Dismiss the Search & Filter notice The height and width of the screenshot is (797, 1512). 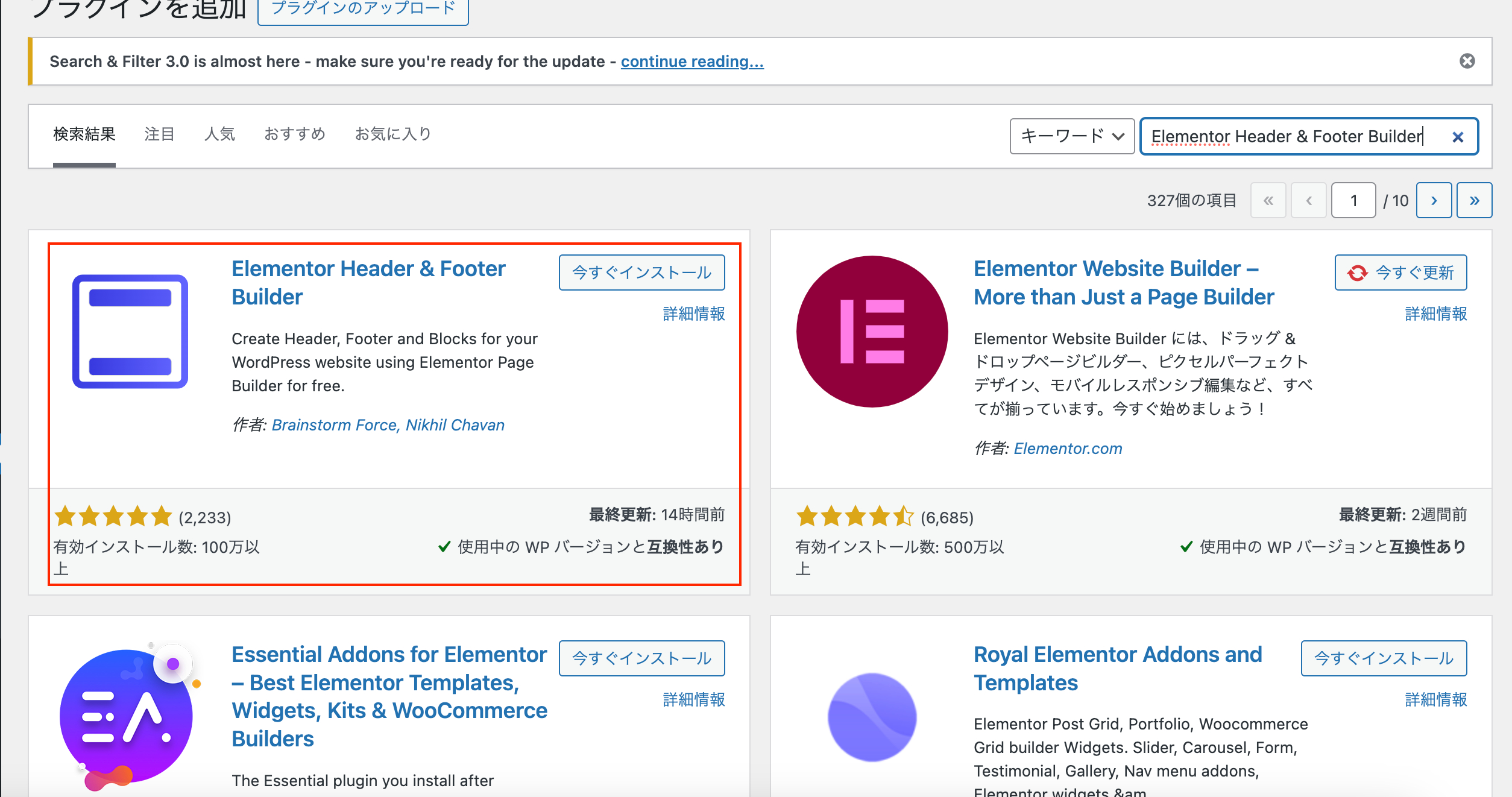point(1467,61)
